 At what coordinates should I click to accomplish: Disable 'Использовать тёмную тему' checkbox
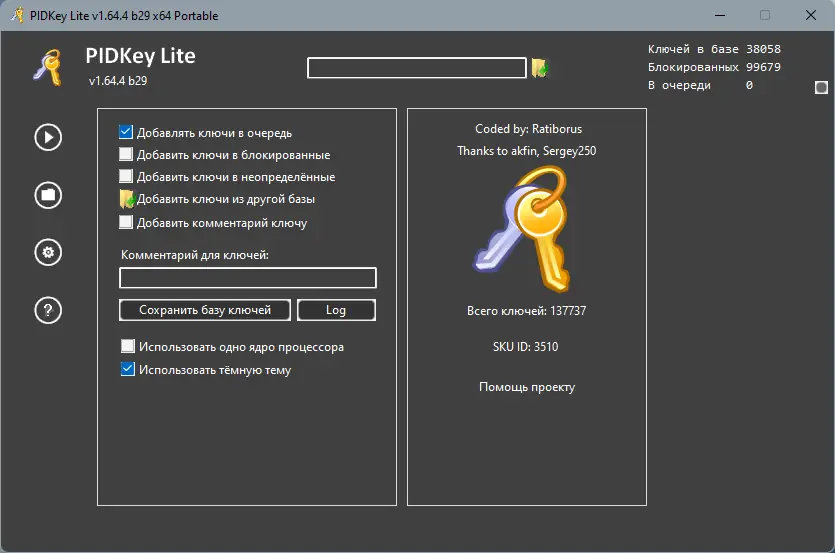tap(128, 369)
